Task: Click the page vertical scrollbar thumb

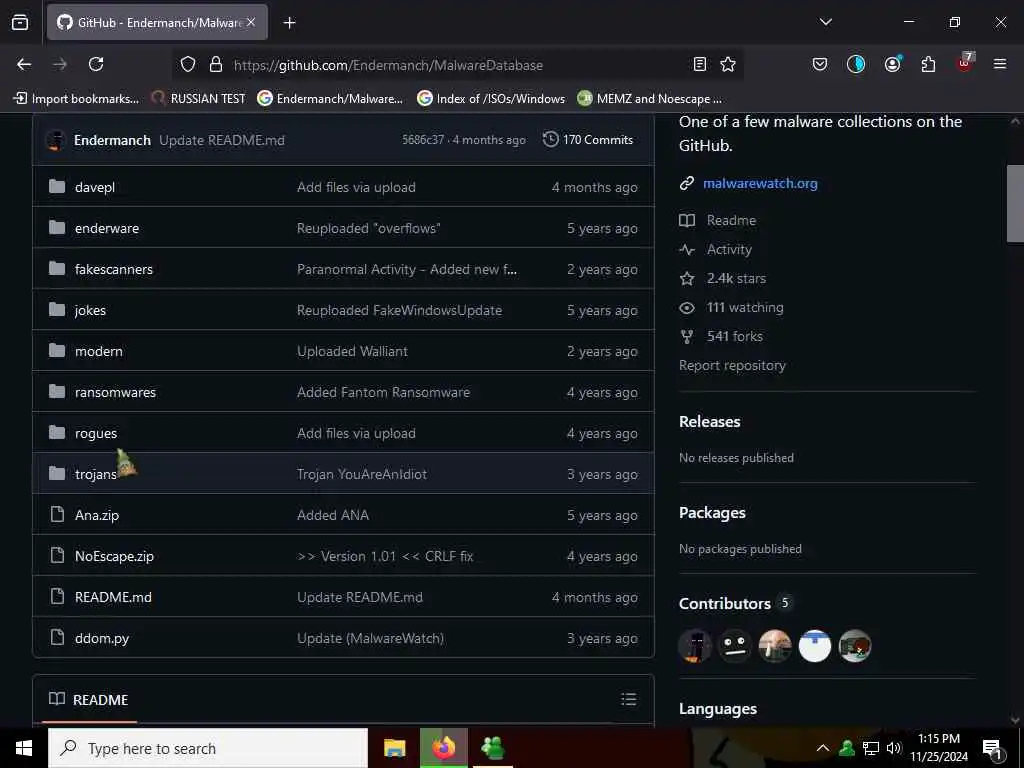Action: tap(1015, 204)
